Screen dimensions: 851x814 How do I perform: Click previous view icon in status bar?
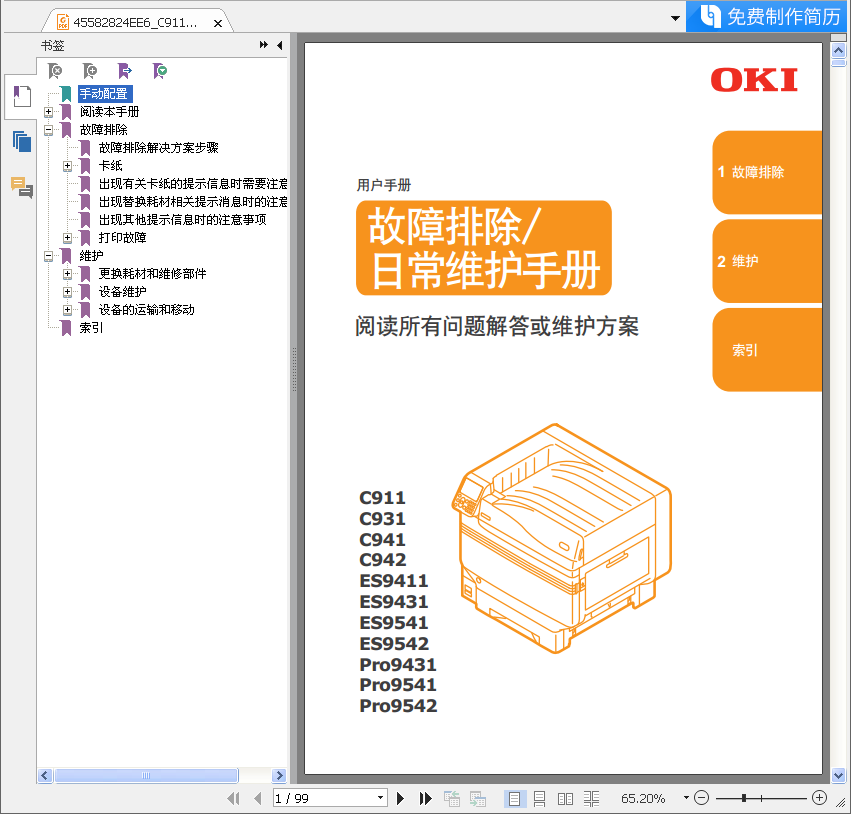click(x=452, y=798)
